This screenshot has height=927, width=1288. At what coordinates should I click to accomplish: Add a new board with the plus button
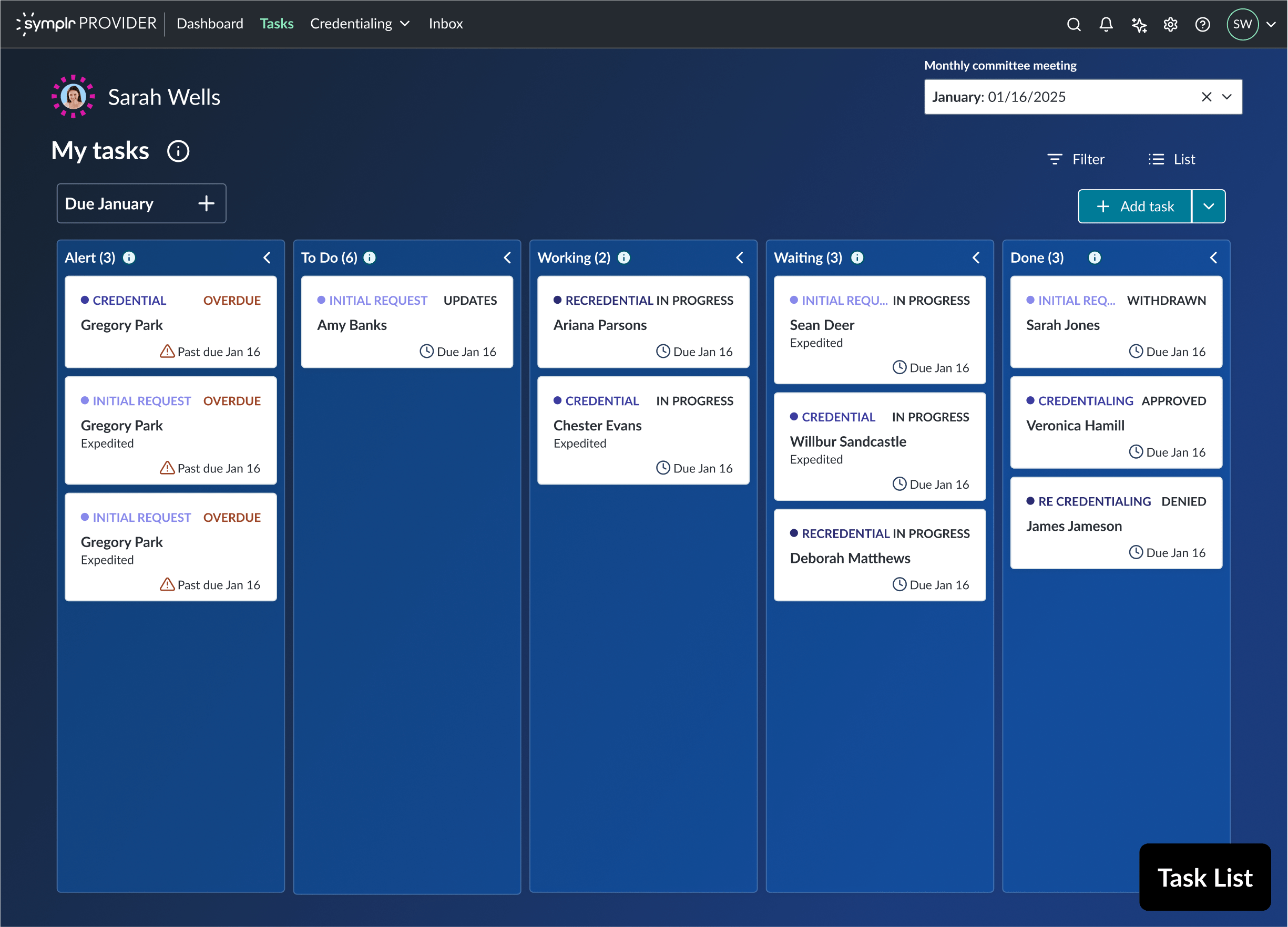click(x=206, y=203)
